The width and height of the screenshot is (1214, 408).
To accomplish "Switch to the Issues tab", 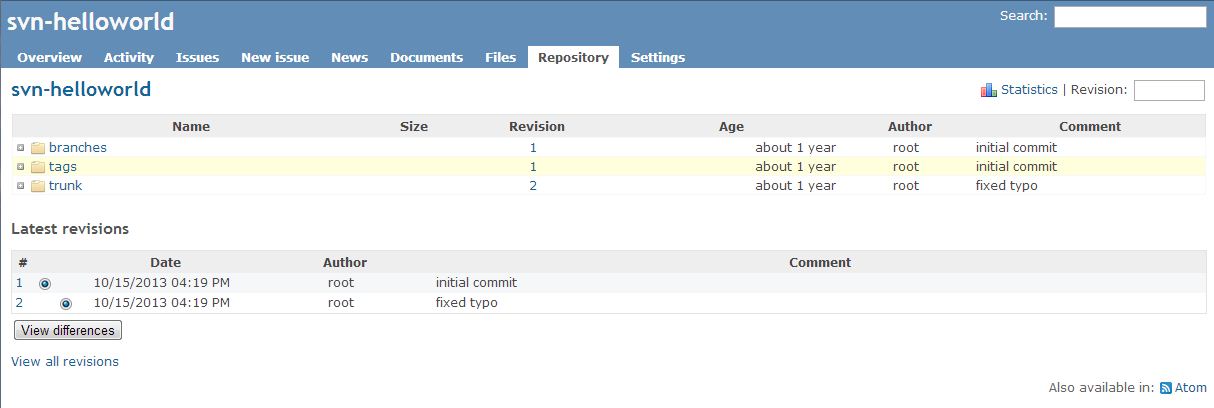I will click(x=197, y=57).
